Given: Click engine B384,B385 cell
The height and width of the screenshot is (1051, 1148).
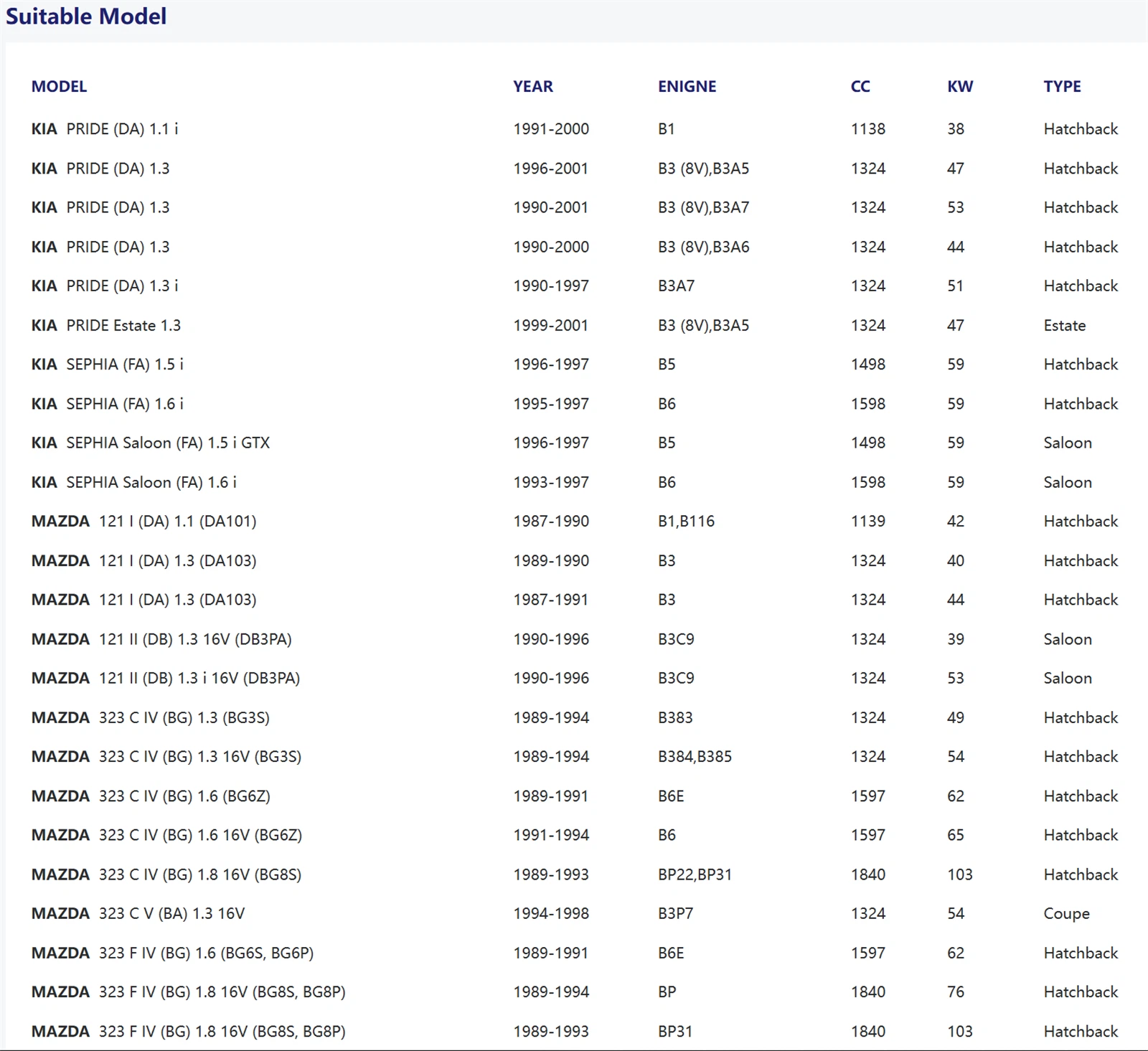Looking at the screenshot, I should point(695,756).
